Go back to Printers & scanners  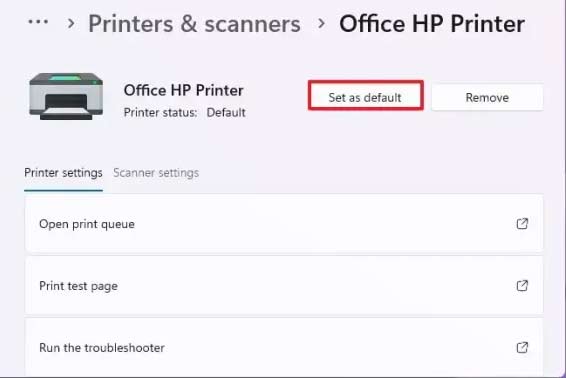point(194,24)
